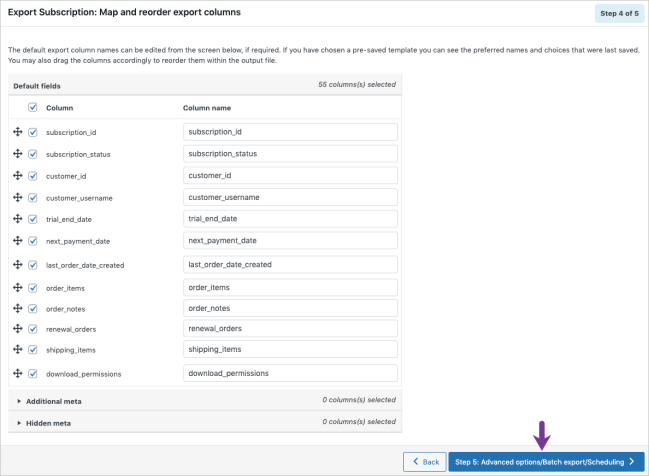Click the drag handle for customer_id row

click(18, 176)
